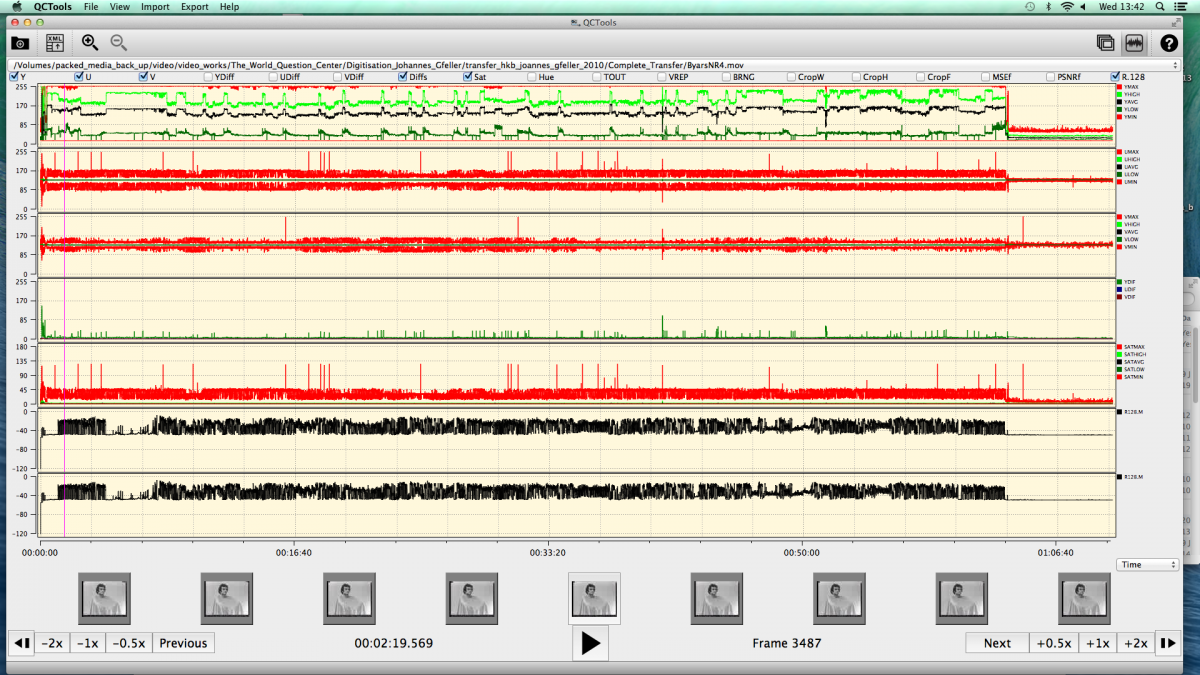Image resolution: width=1200 pixels, height=675 pixels.
Task: Open the Import menu
Action: click(155, 7)
